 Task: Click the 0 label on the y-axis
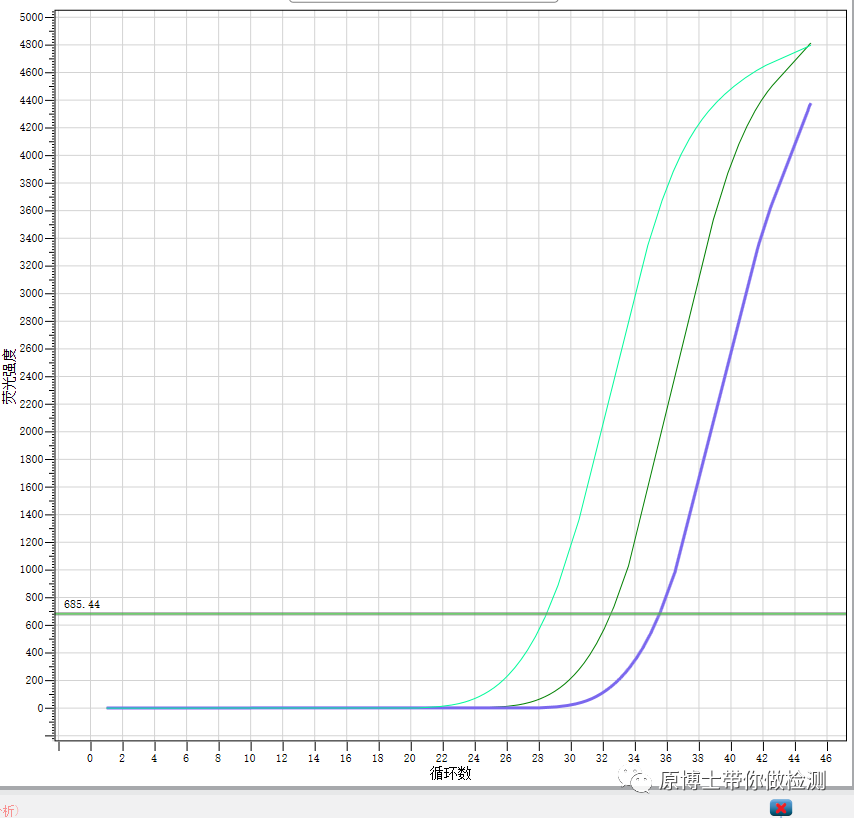click(39, 708)
